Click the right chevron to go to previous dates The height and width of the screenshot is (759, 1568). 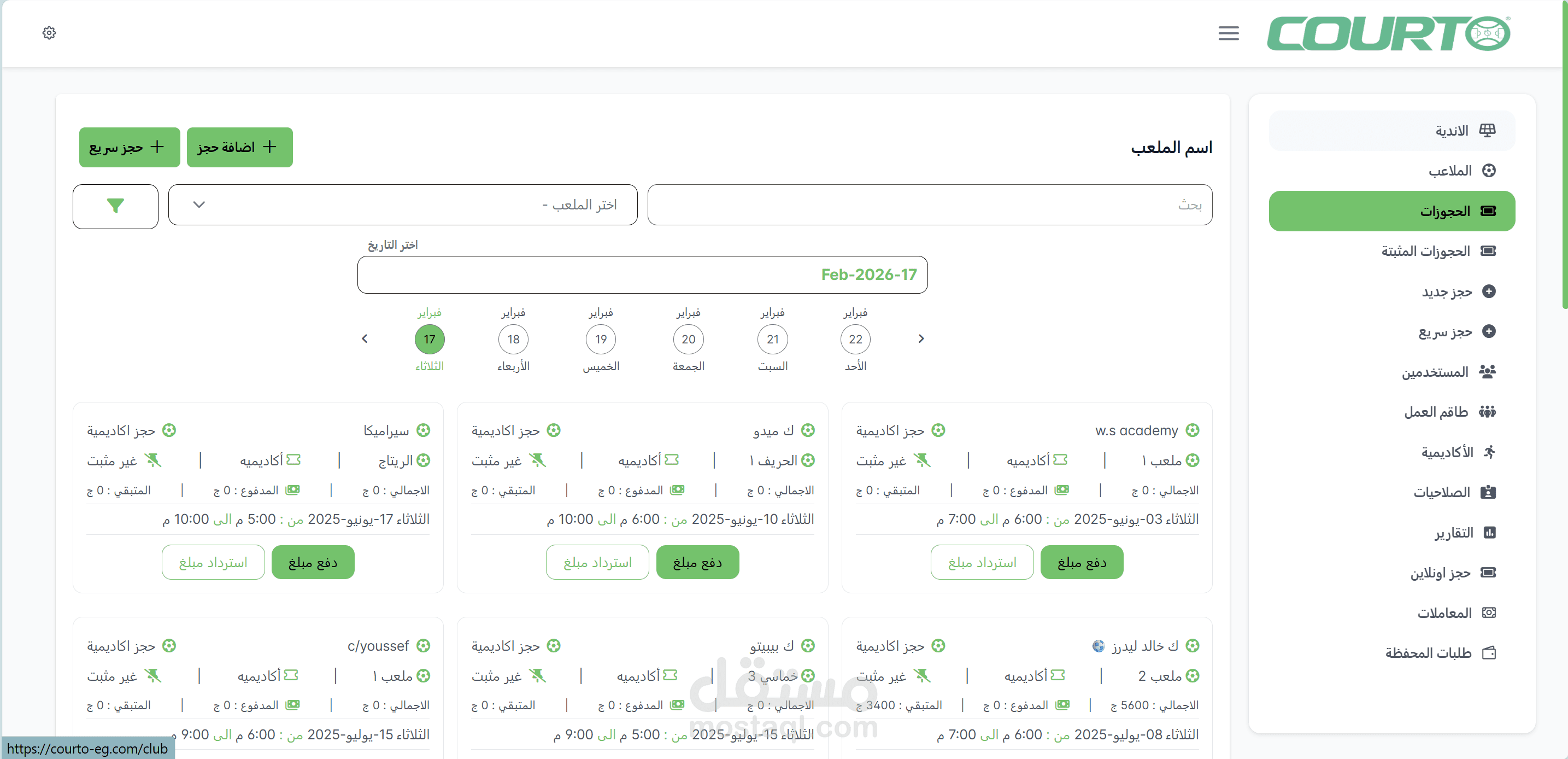coord(921,338)
